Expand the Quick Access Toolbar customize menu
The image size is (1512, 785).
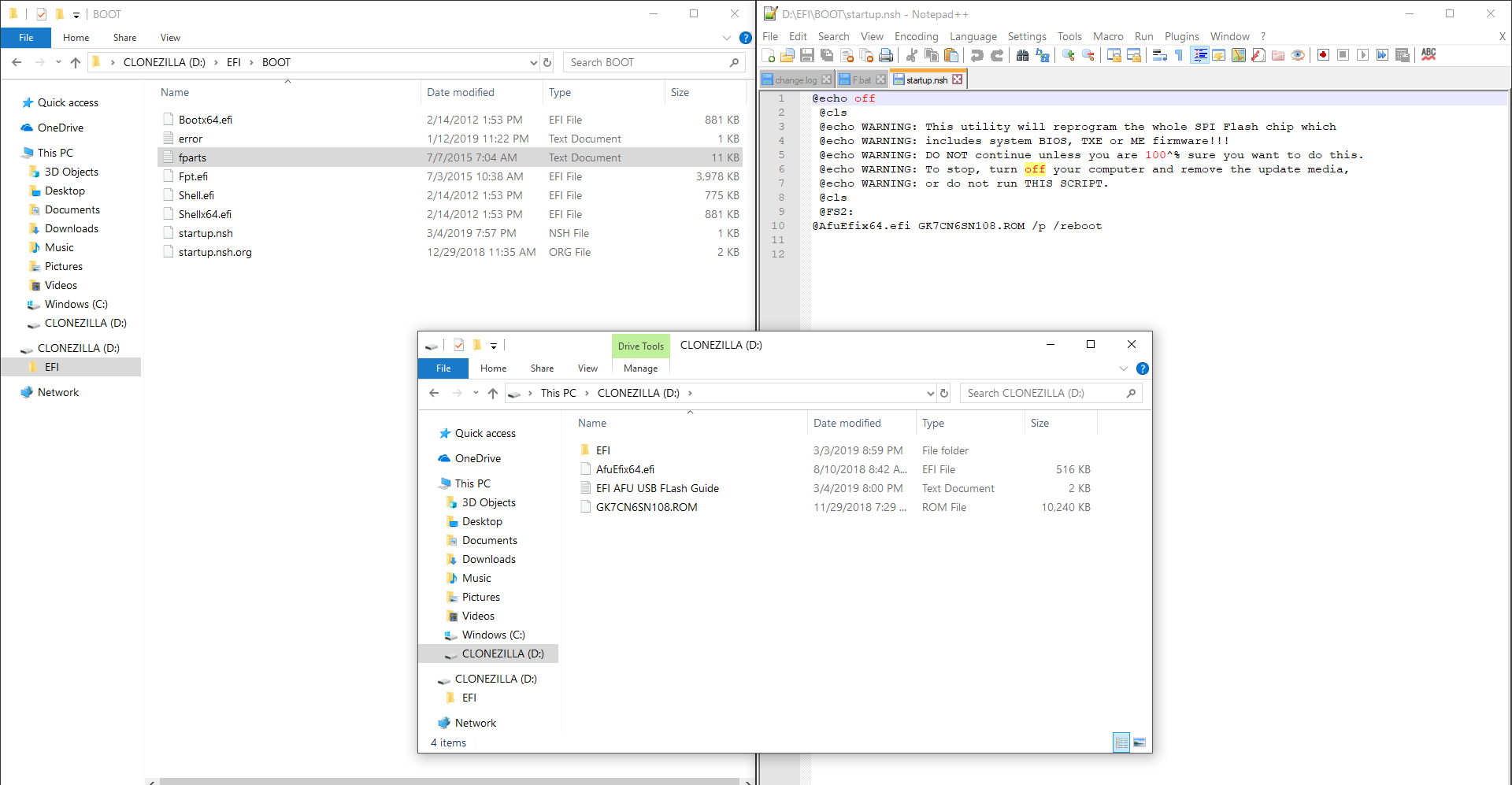[76, 13]
